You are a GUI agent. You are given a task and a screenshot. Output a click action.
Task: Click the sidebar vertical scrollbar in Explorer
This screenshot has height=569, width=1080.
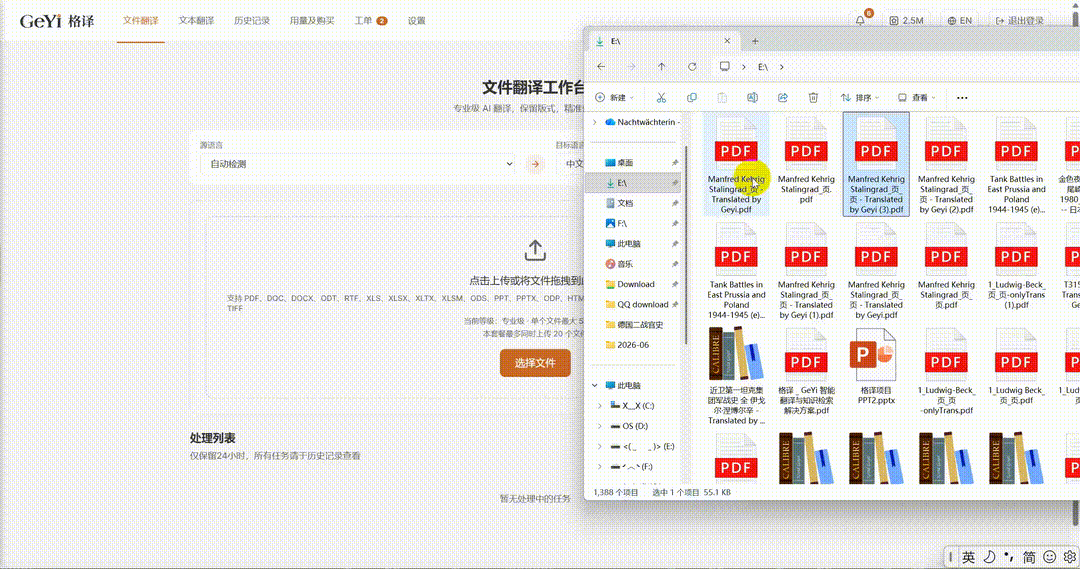click(x=685, y=245)
